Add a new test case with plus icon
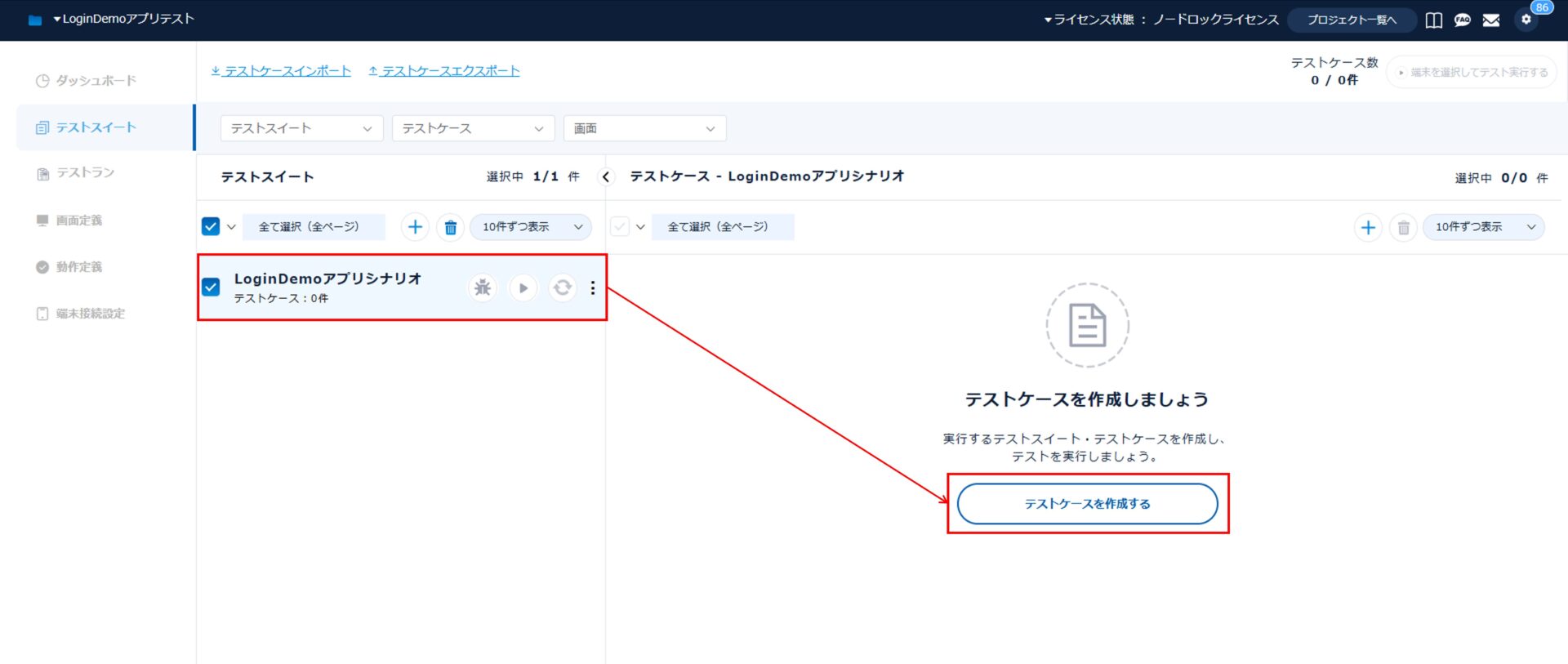The height and width of the screenshot is (664, 1568). [1368, 227]
